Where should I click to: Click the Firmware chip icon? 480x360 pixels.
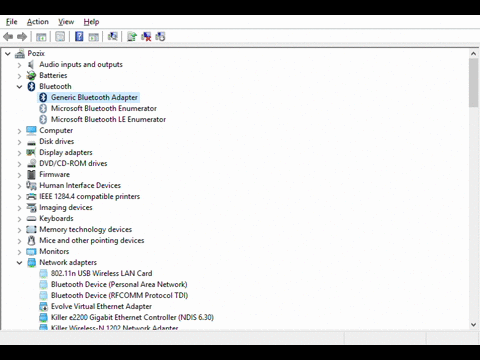[31, 174]
